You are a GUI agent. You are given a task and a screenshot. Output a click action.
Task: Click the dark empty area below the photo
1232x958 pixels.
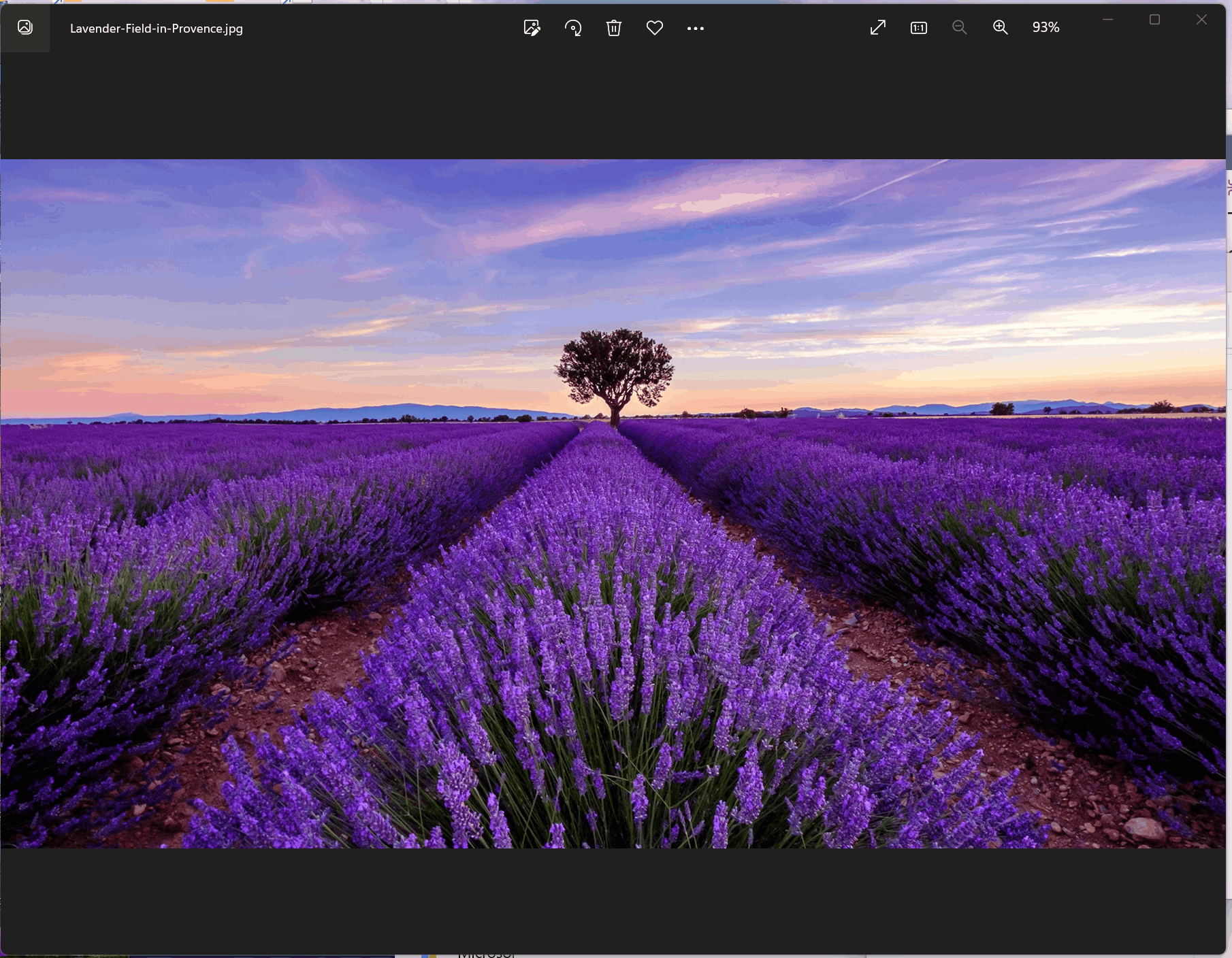613,902
